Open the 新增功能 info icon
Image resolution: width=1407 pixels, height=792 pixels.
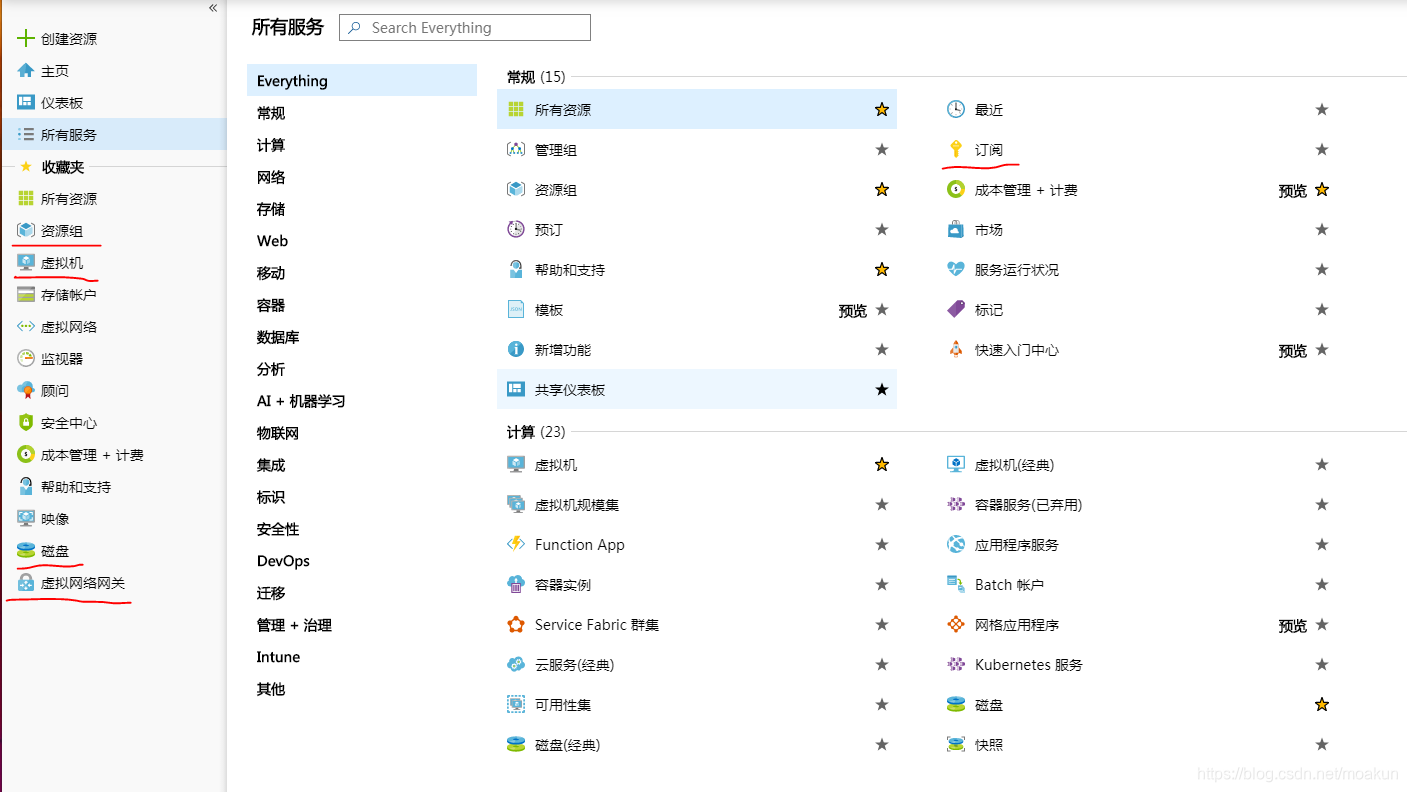(516, 349)
